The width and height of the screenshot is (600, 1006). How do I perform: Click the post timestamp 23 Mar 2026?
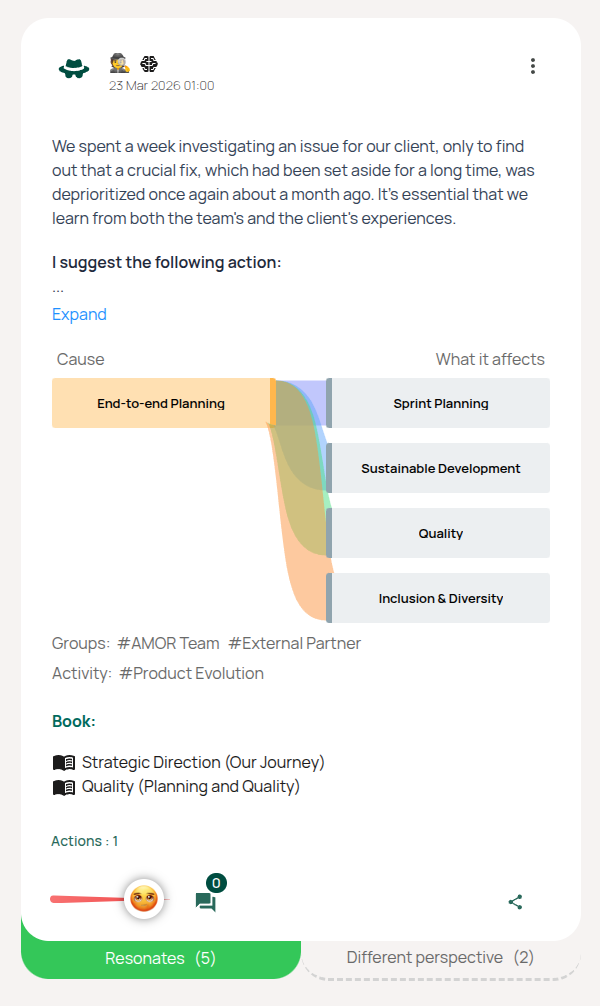coord(161,86)
